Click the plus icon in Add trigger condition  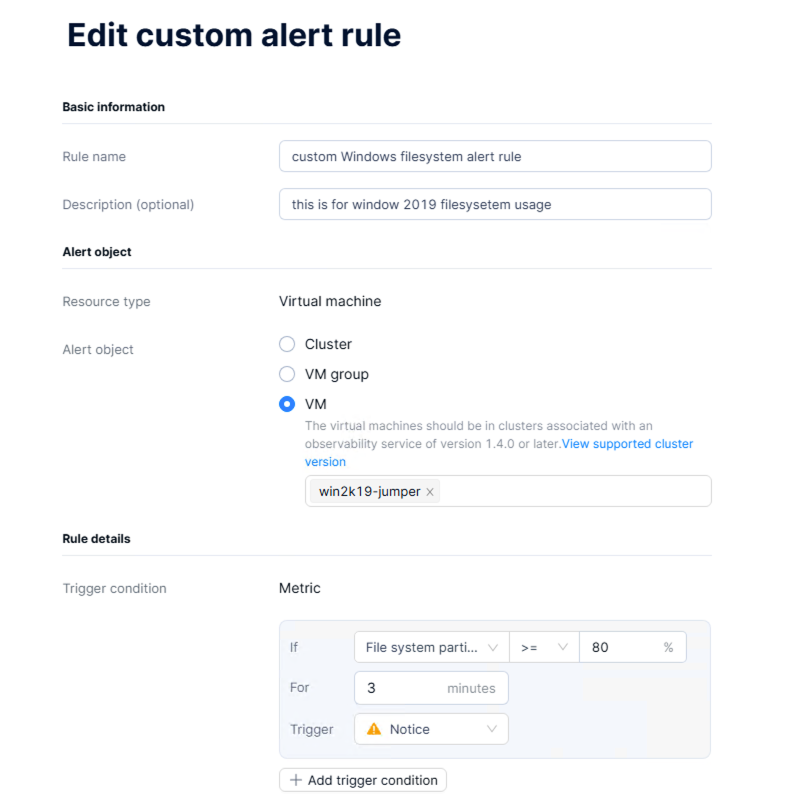coord(296,780)
